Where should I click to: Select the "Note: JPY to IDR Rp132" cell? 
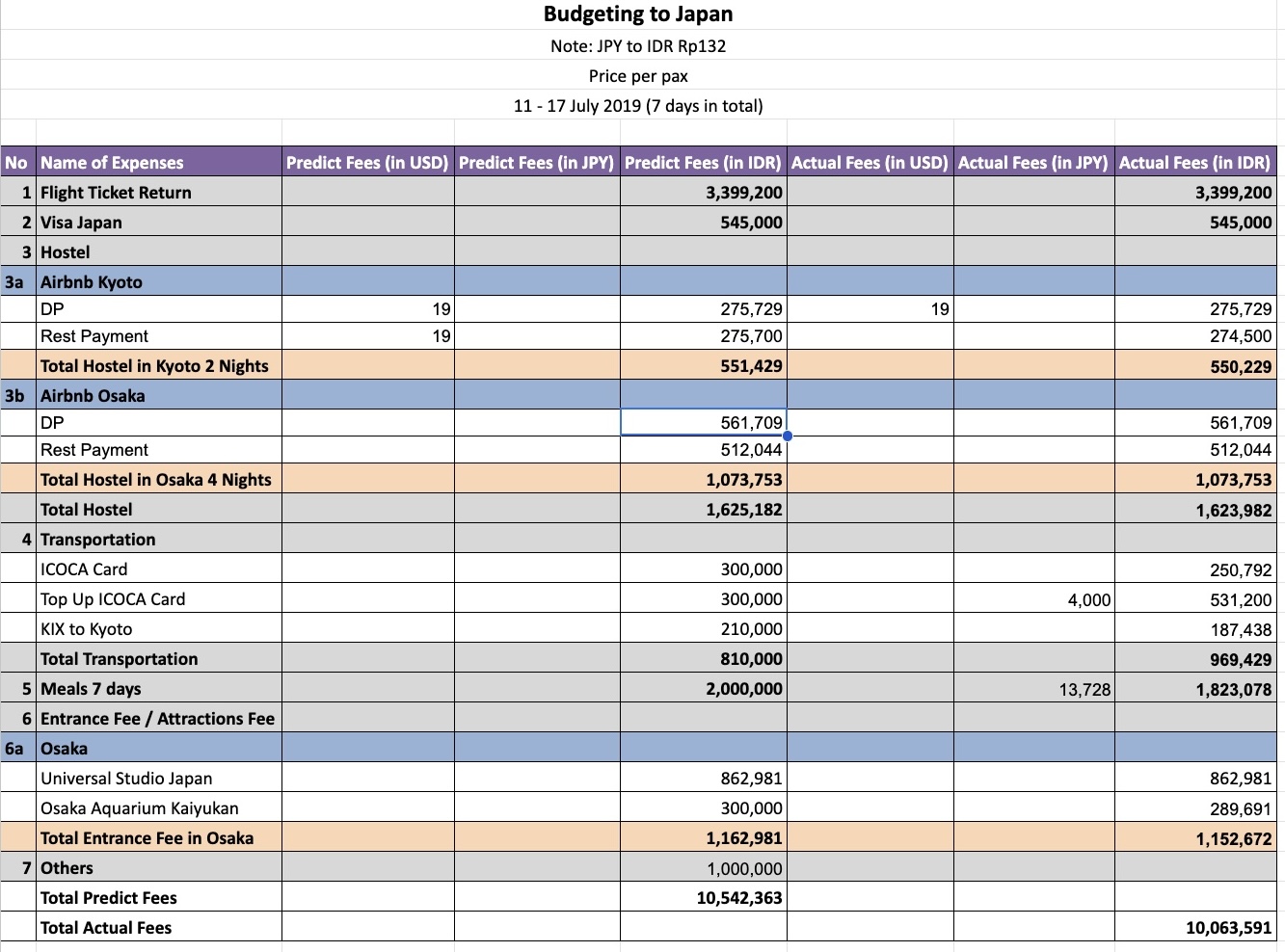click(x=638, y=46)
